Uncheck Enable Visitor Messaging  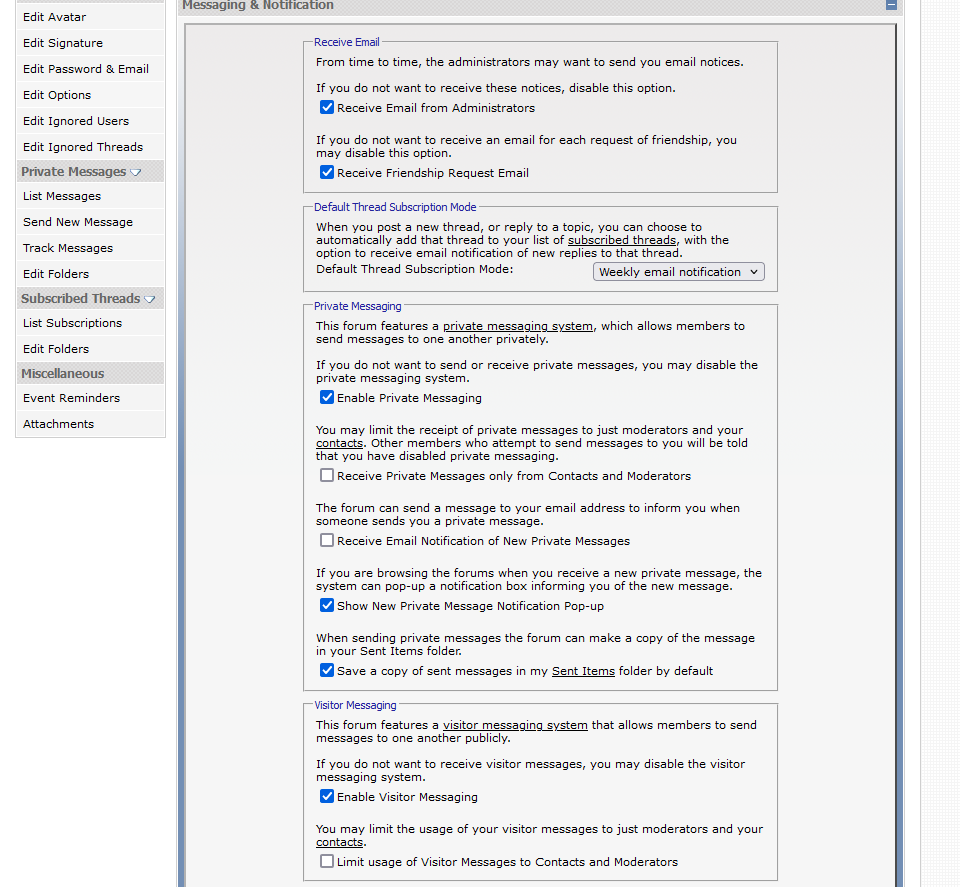click(327, 797)
